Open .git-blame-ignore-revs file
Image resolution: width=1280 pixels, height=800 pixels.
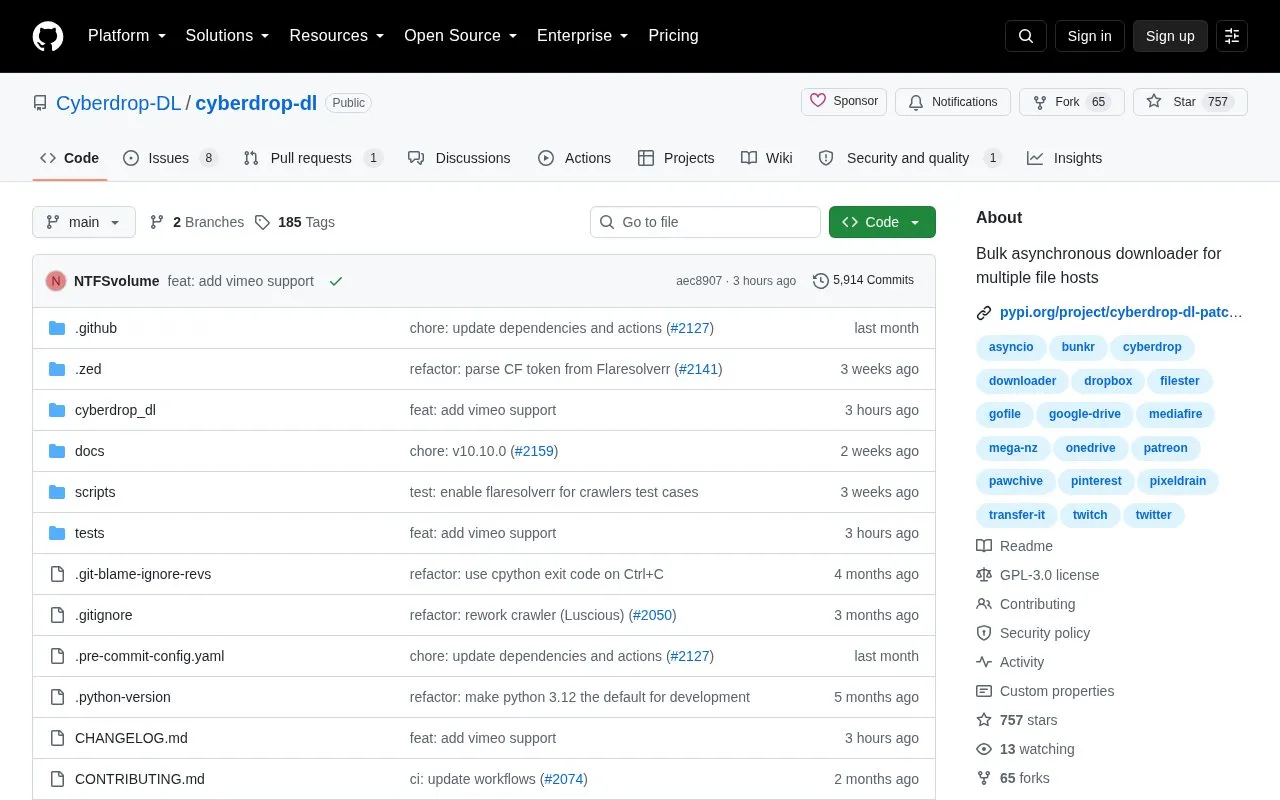pos(143,574)
